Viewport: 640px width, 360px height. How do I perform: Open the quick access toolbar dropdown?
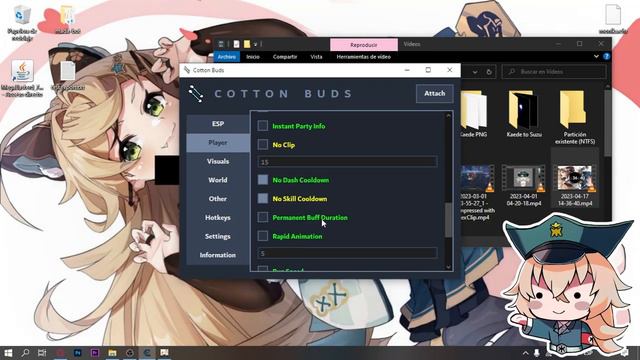pos(256,44)
